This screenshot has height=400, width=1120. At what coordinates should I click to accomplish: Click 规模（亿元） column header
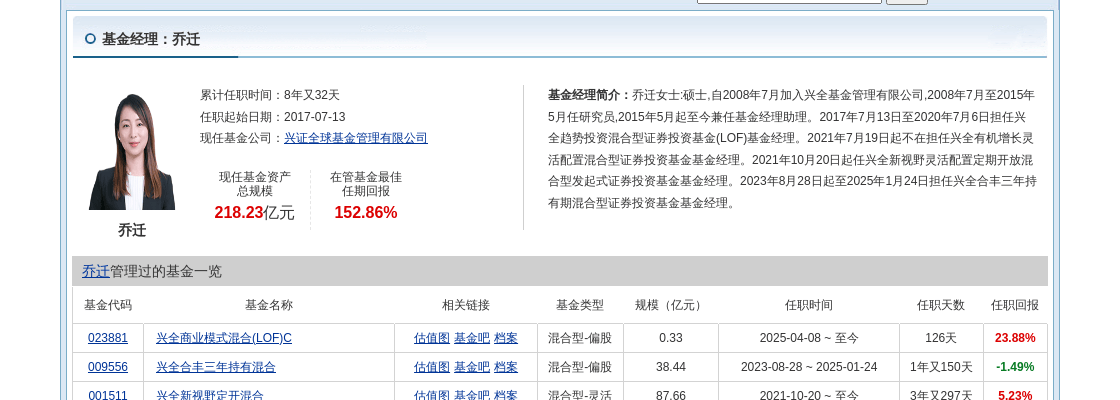[671, 305]
